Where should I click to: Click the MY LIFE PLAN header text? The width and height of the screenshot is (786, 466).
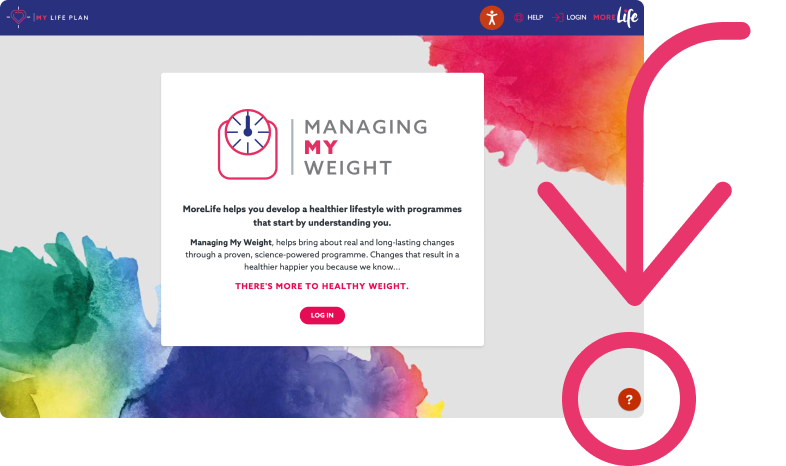[62, 18]
